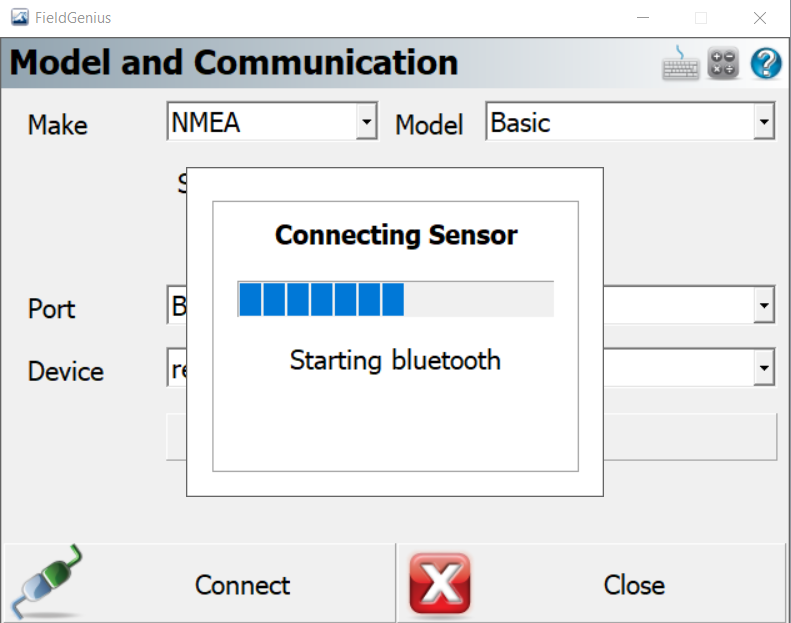Click the Starting bluetooth status text

(395, 361)
